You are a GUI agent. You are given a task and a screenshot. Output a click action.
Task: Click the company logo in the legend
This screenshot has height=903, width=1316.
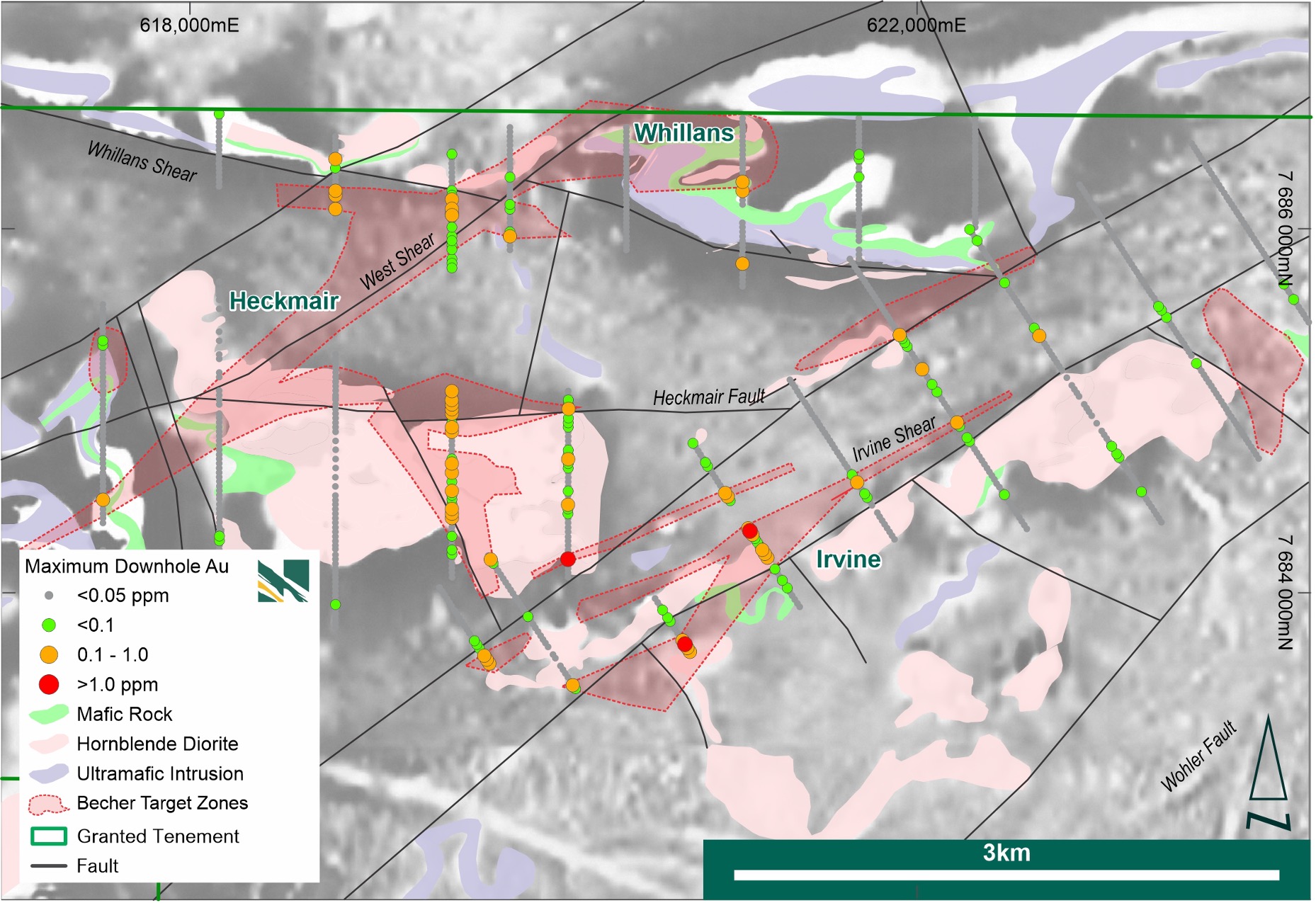tap(283, 581)
